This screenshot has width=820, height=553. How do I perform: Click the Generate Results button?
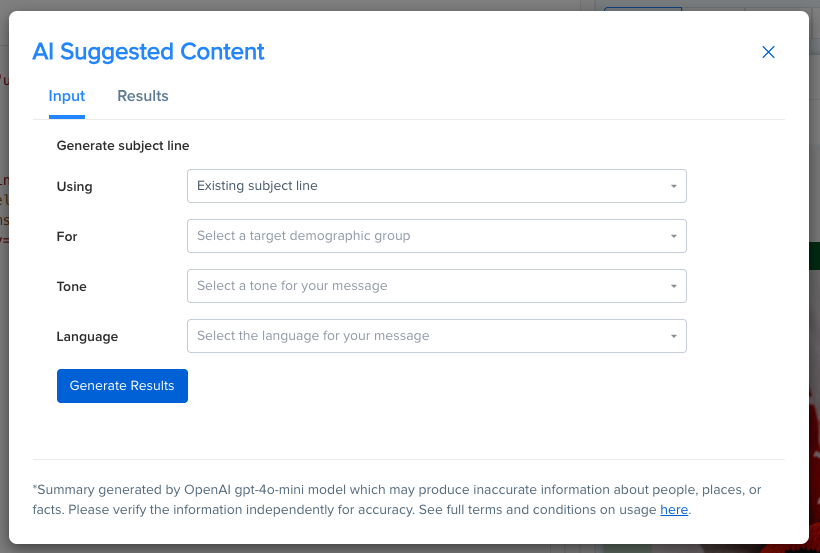122,386
